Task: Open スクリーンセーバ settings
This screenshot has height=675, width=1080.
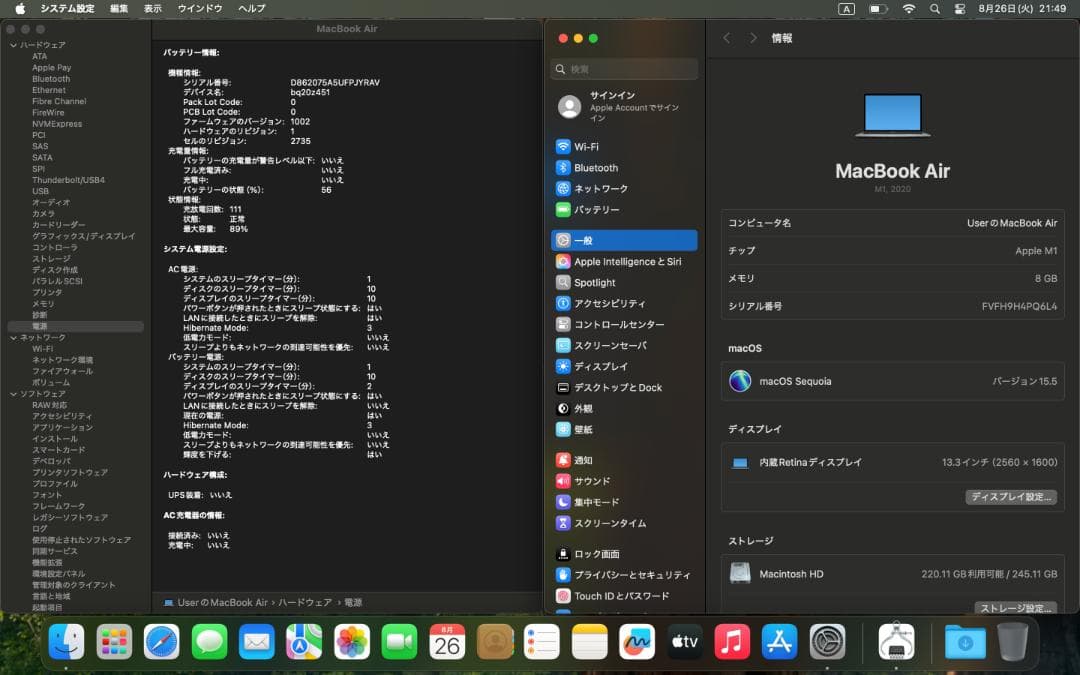Action: point(624,346)
